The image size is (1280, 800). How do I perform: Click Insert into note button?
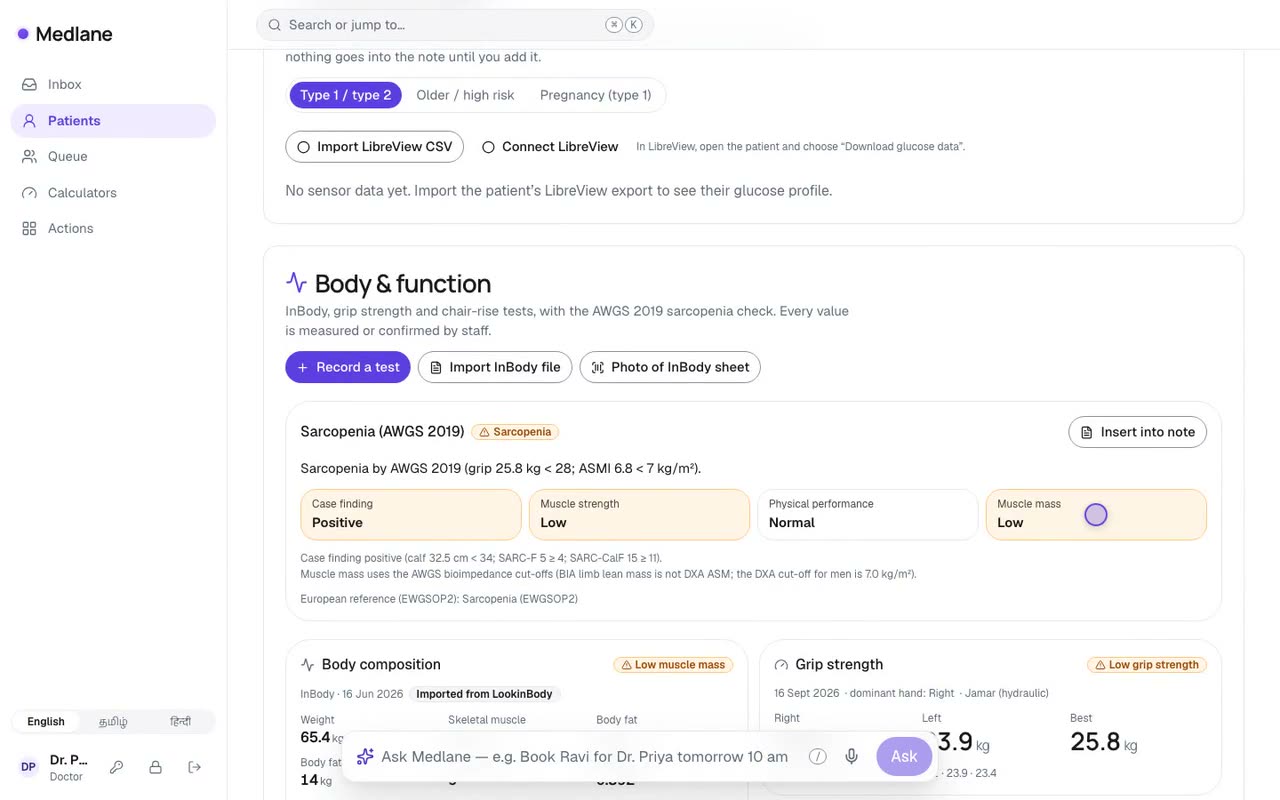click(x=1138, y=432)
